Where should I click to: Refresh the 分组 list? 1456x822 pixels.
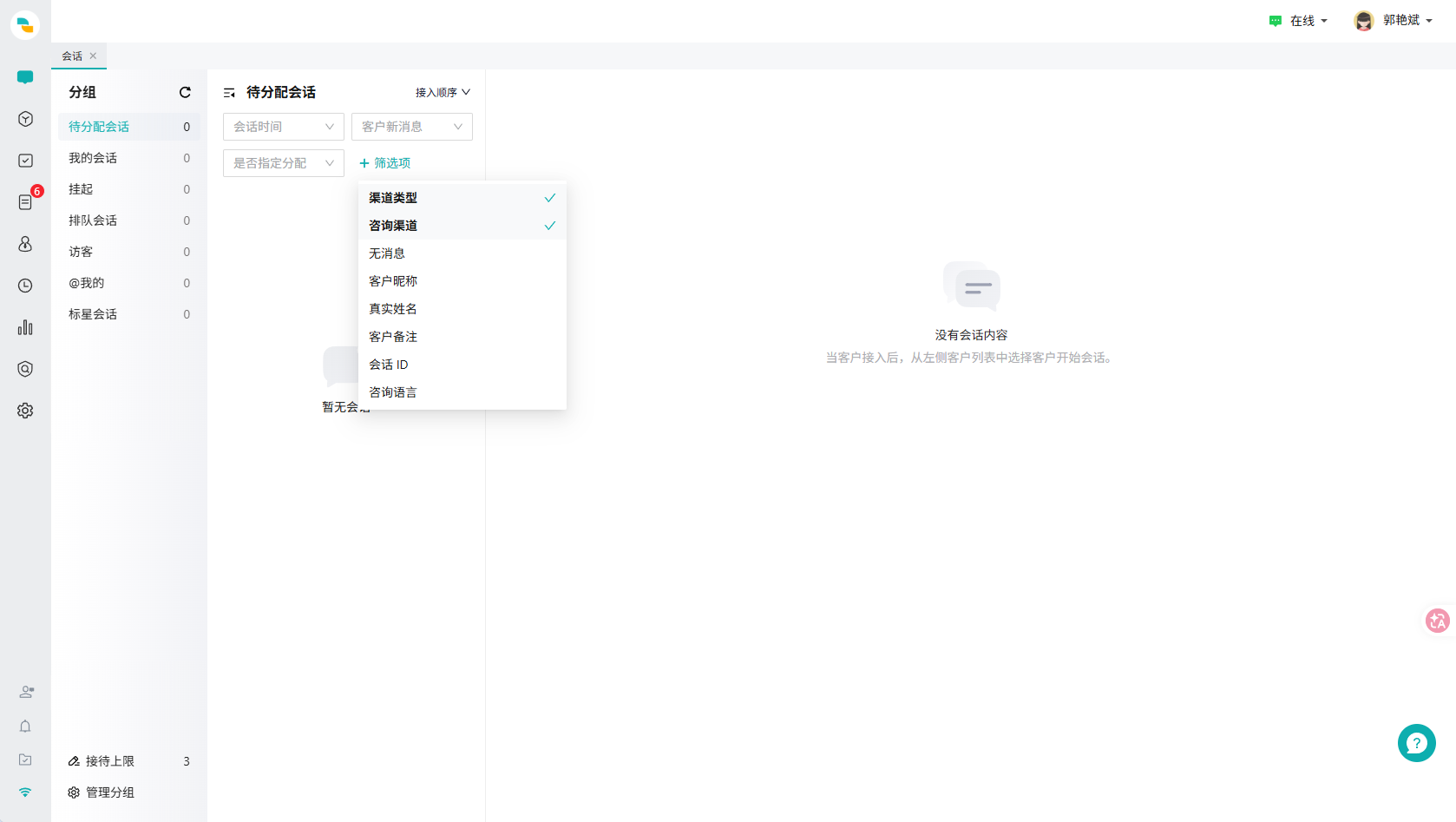(185, 92)
